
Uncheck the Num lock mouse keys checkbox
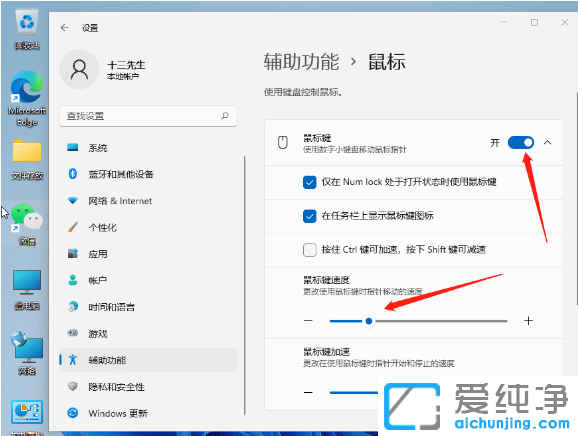(x=310, y=182)
